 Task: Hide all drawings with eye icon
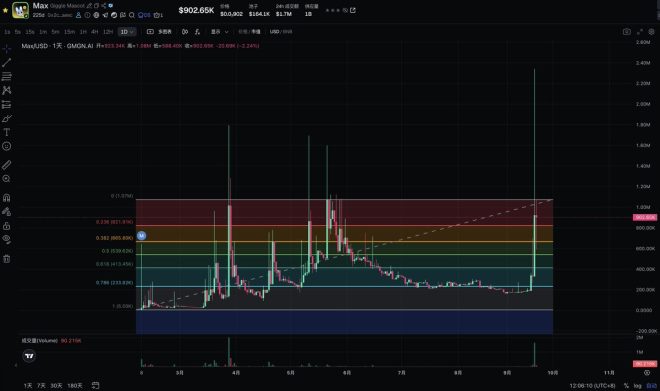(x=6, y=239)
